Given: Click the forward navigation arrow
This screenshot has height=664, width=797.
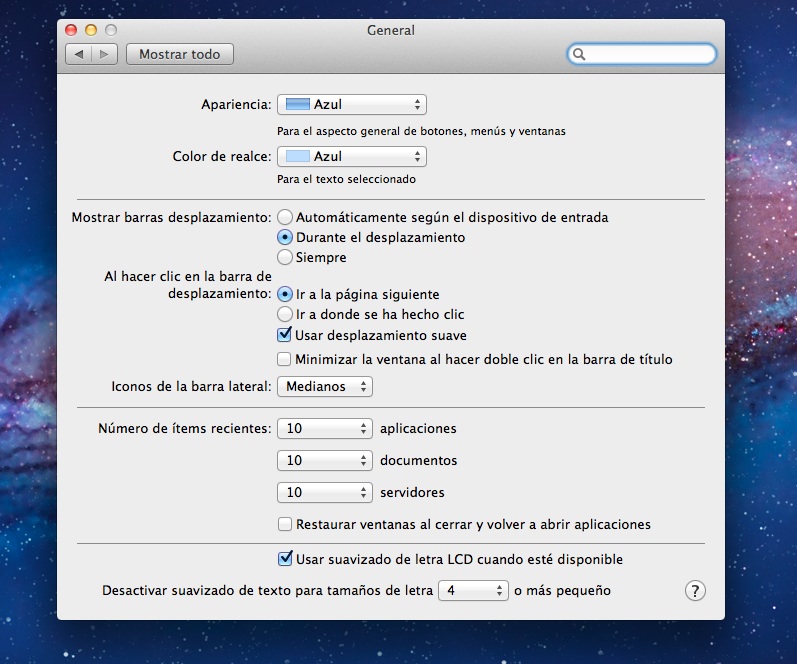Looking at the screenshot, I should [105, 54].
